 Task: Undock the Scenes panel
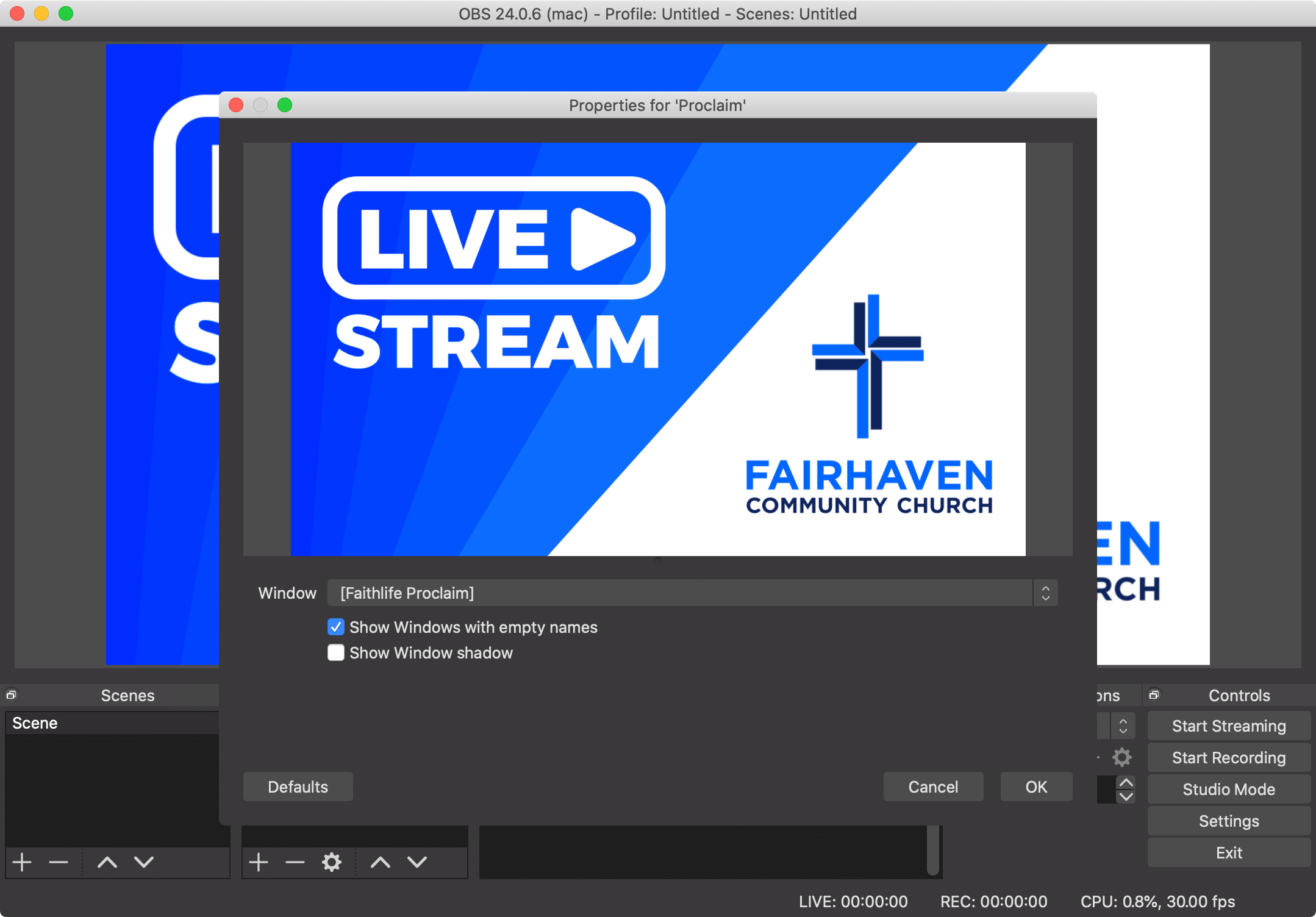[11, 694]
